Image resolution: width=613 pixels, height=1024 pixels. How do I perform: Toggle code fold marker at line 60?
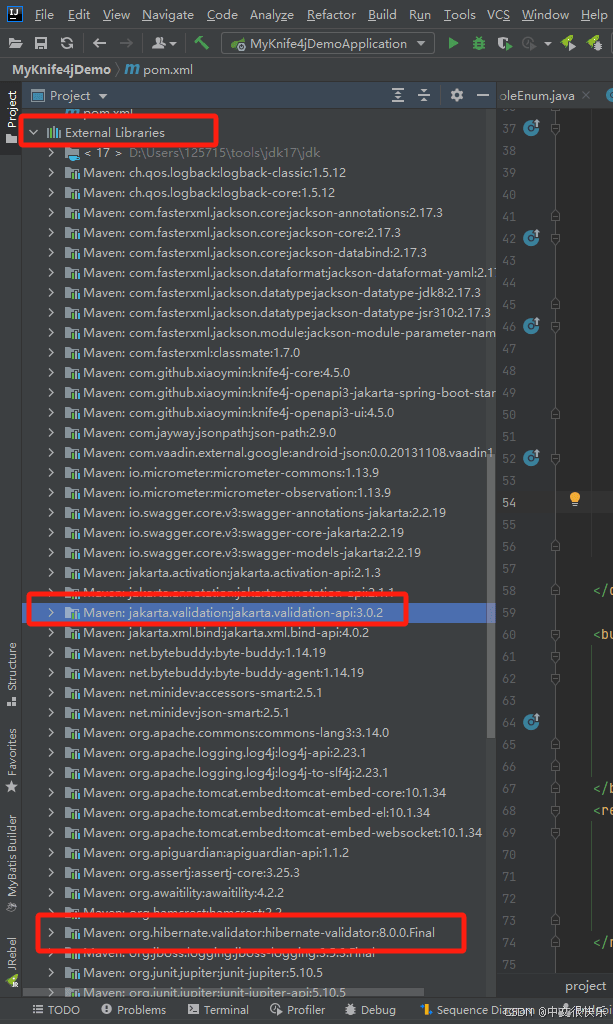pos(555,634)
